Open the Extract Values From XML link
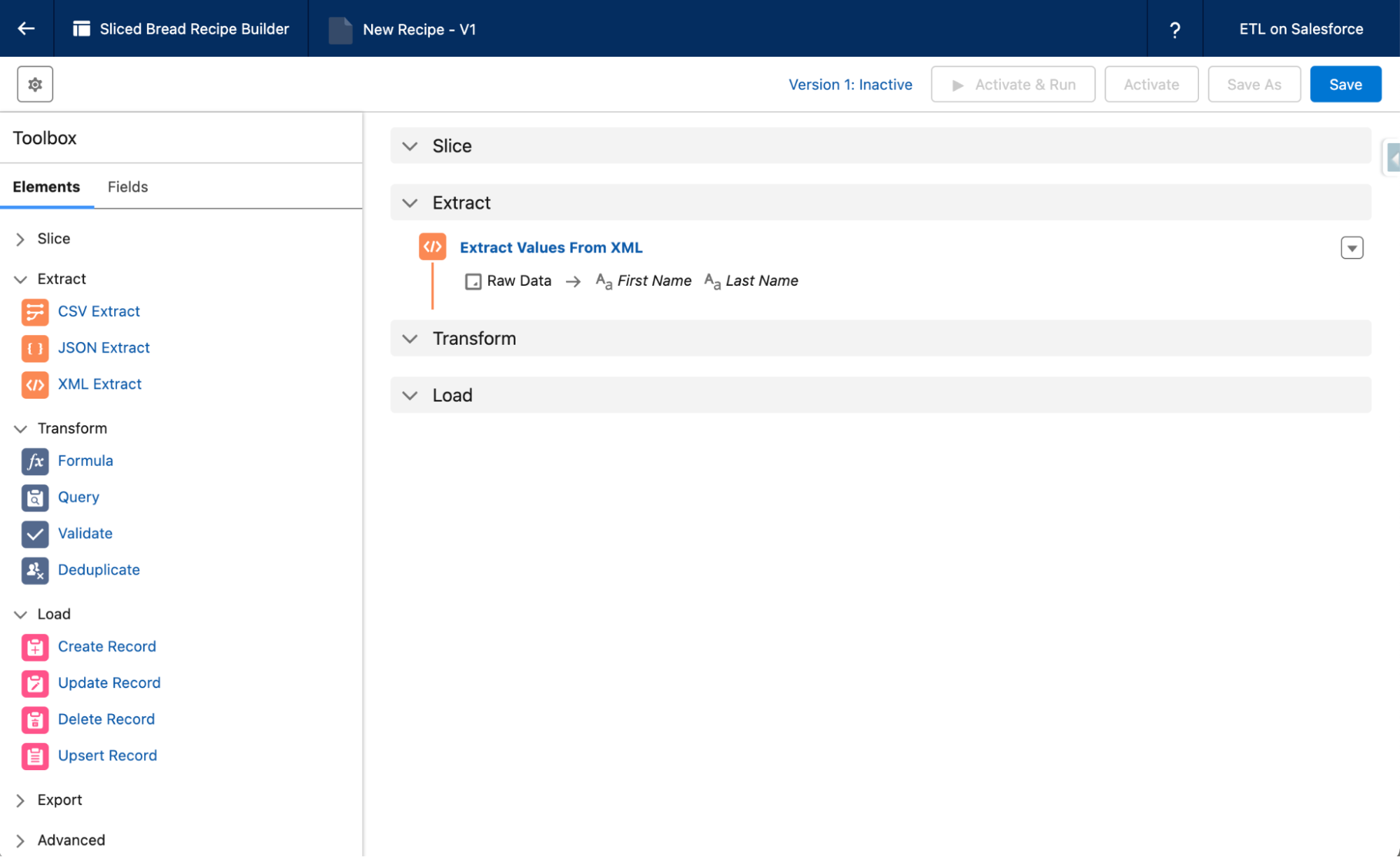The width and height of the screenshot is (1400, 857). tap(550, 248)
